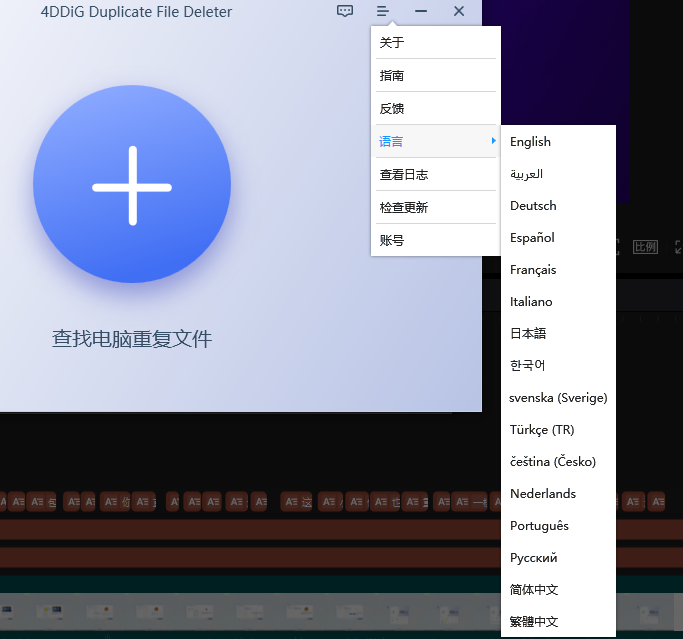Open the hamburger menu icon
Image resolution: width=683 pixels, height=639 pixels.
tap(382, 11)
